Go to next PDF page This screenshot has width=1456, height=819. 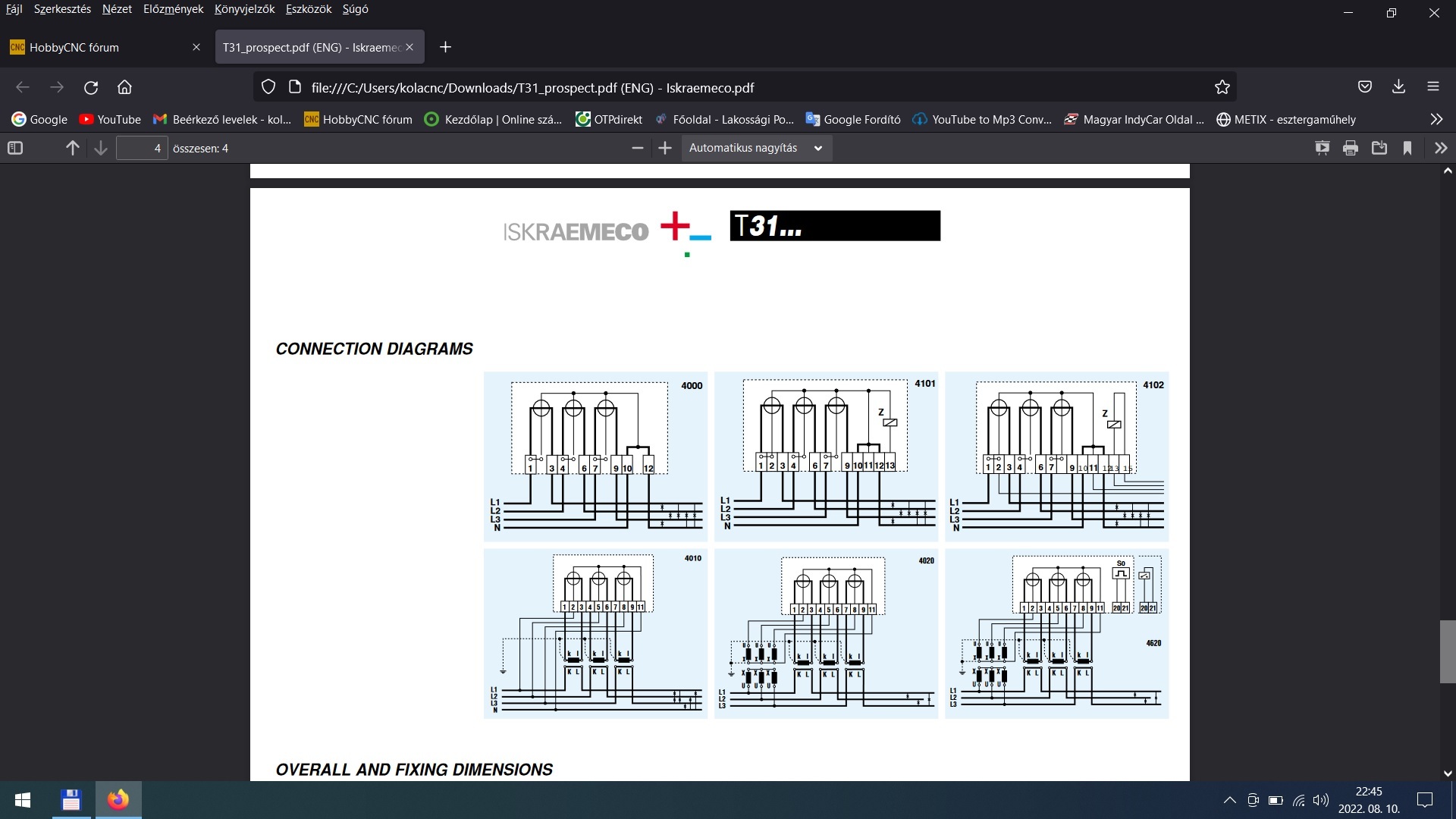[101, 148]
